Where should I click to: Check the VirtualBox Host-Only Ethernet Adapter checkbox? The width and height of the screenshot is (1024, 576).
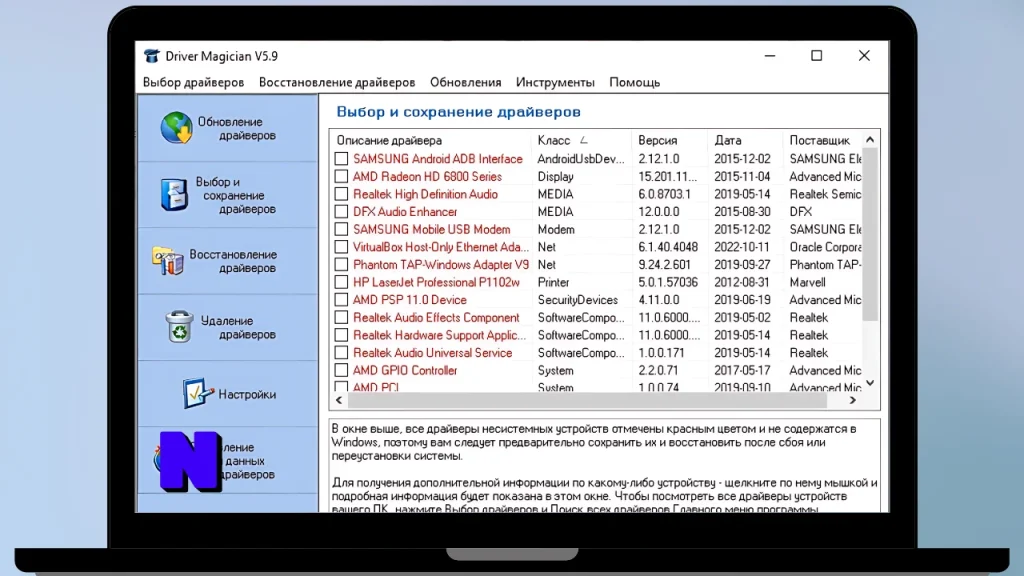tap(341, 247)
